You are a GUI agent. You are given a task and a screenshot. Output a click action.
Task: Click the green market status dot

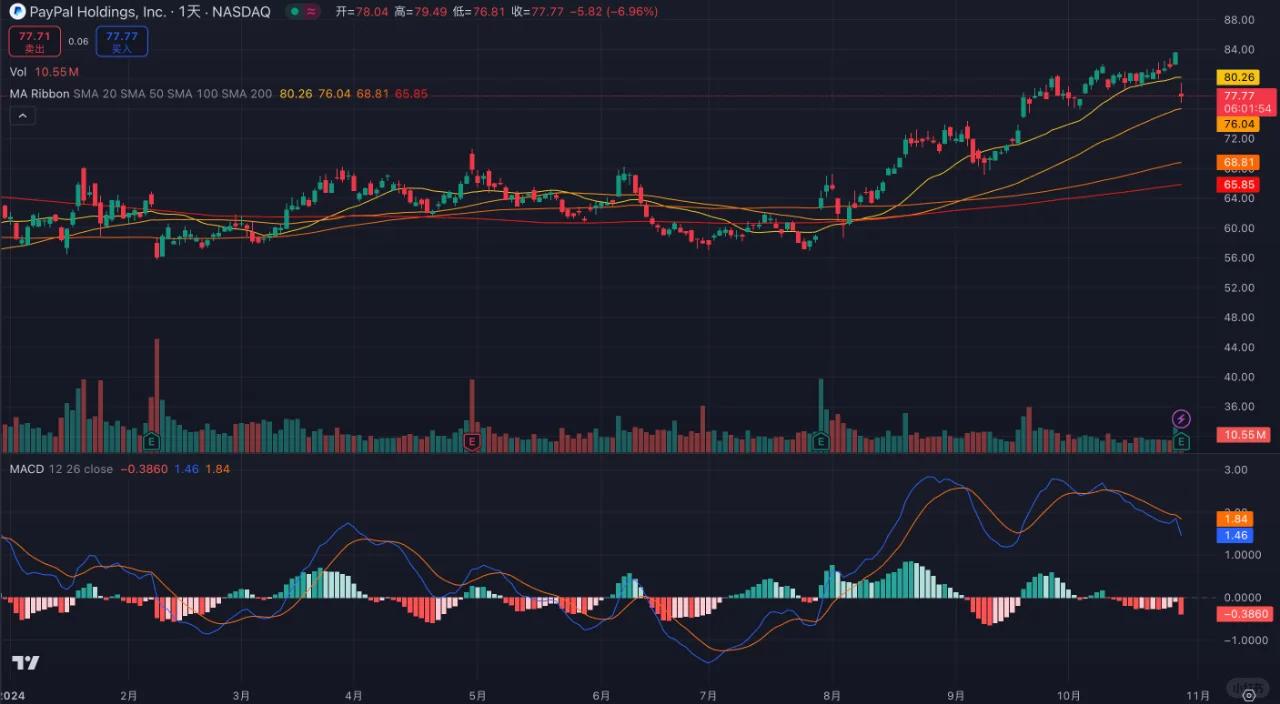[x=296, y=12]
